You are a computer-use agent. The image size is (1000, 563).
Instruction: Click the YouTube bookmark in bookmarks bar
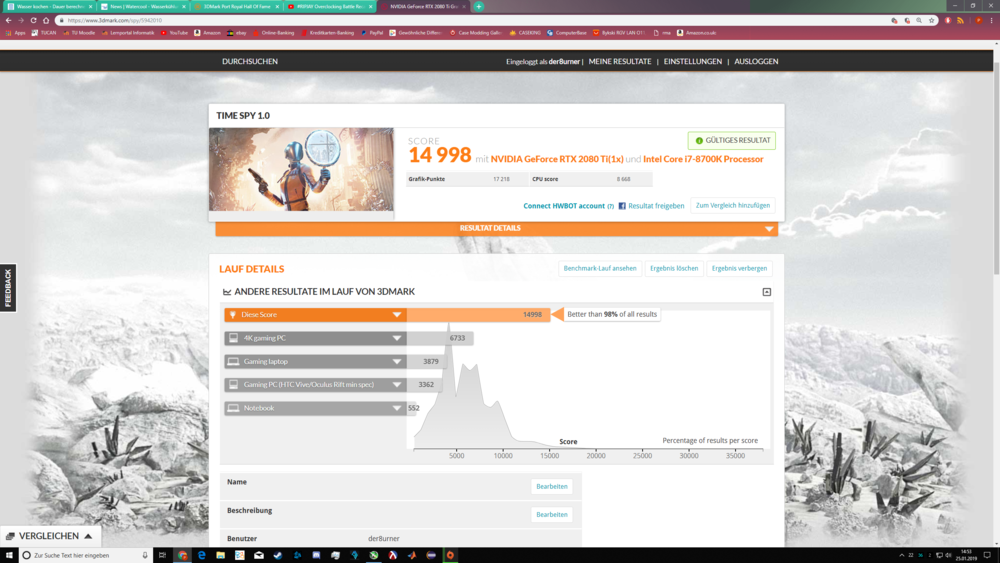(174, 33)
